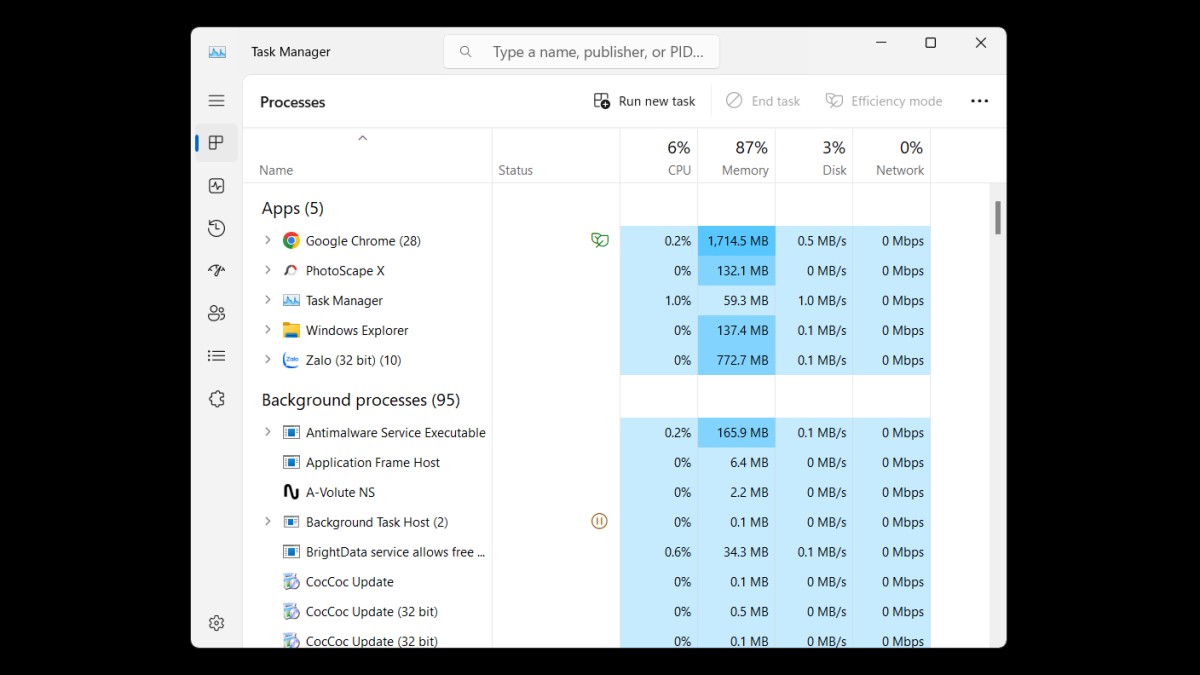Select the Processes sidebar icon
The image size is (1200, 675).
pyautogui.click(x=216, y=143)
